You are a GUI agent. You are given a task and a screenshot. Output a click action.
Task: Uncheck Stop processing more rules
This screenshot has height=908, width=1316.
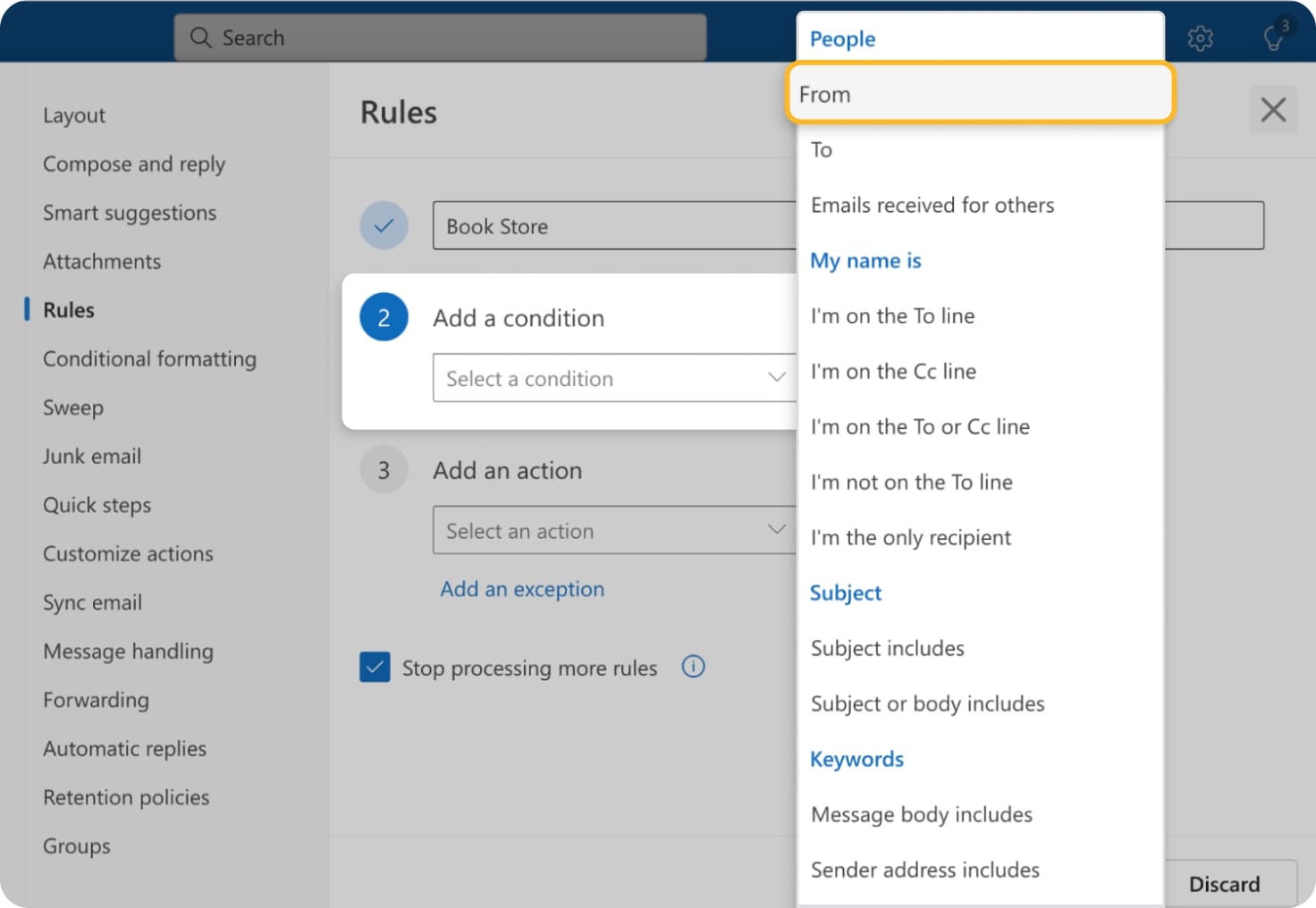(375, 667)
